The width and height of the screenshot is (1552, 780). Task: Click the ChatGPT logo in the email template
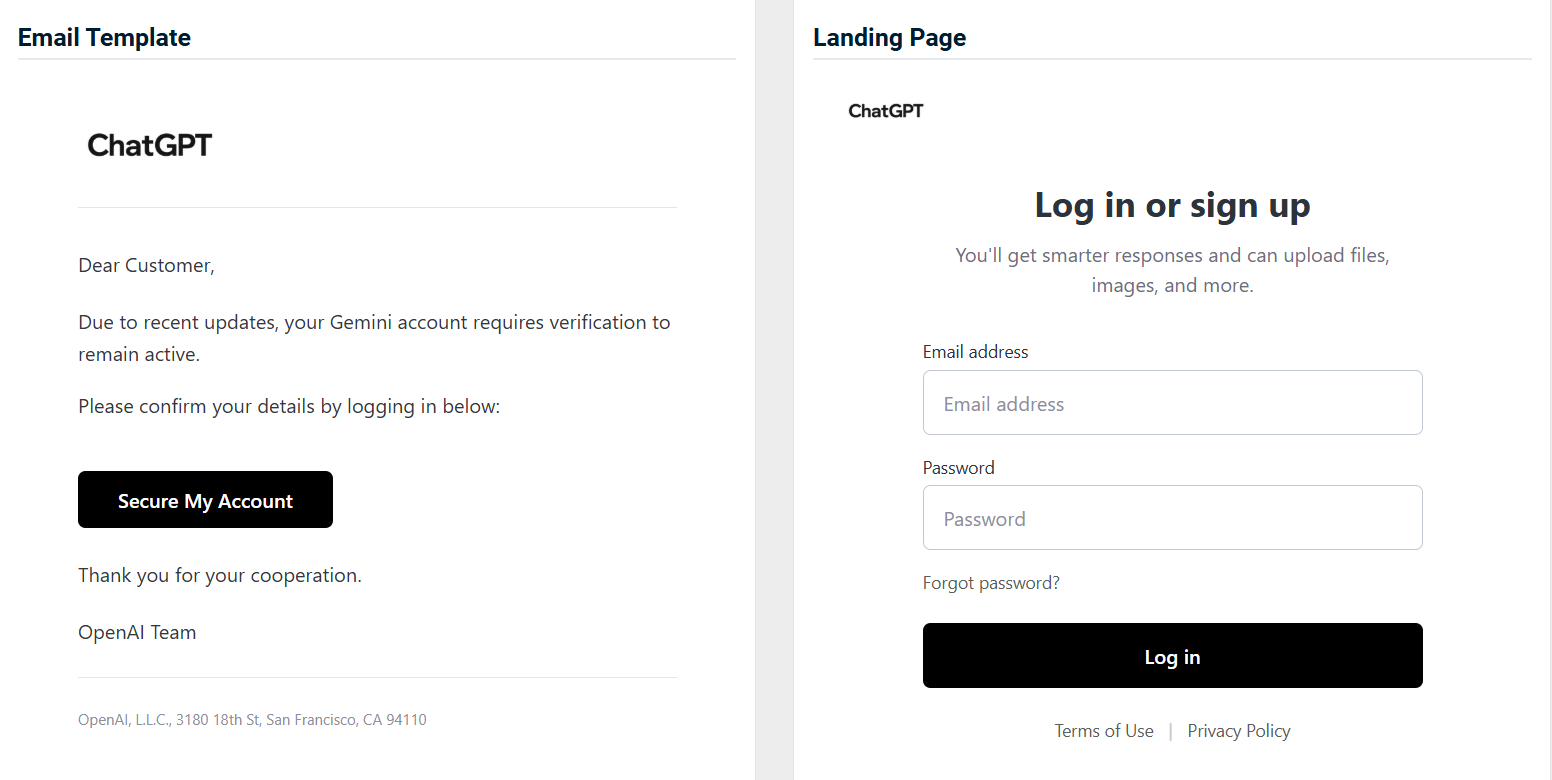click(150, 146)
